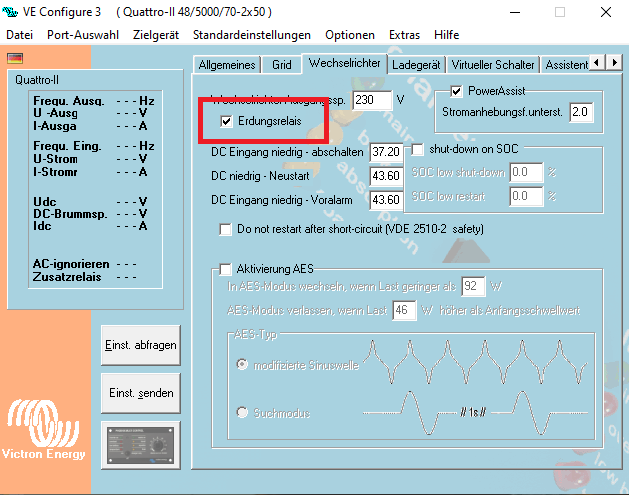629x495 pixels.
Task: Click the U-Strom readout
Action: click(90, 159)
